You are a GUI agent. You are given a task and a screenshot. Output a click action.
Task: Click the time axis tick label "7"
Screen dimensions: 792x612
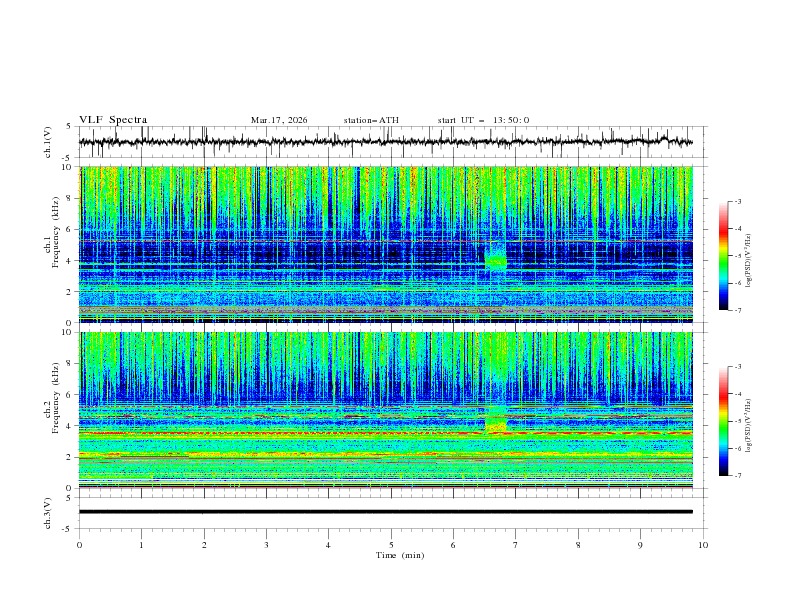[516, 545]
